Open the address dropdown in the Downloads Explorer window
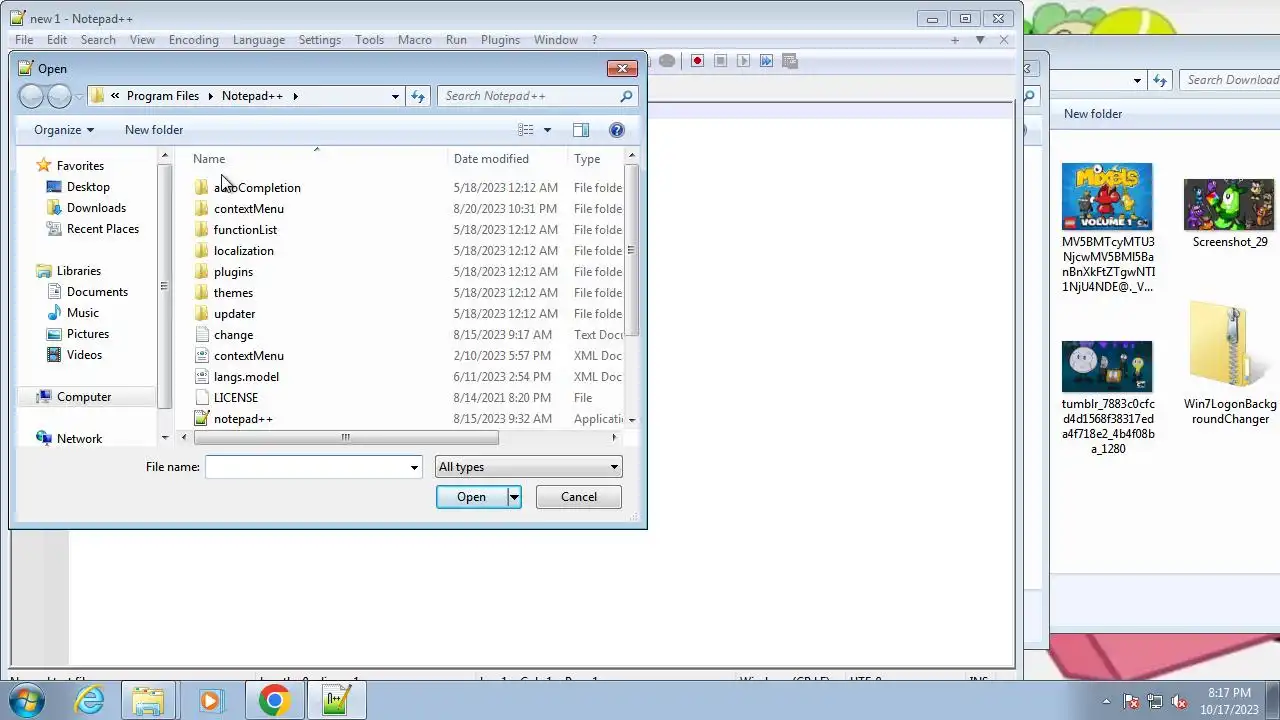The height and width of the screenshot is (720, 1280). point(1137,80)
